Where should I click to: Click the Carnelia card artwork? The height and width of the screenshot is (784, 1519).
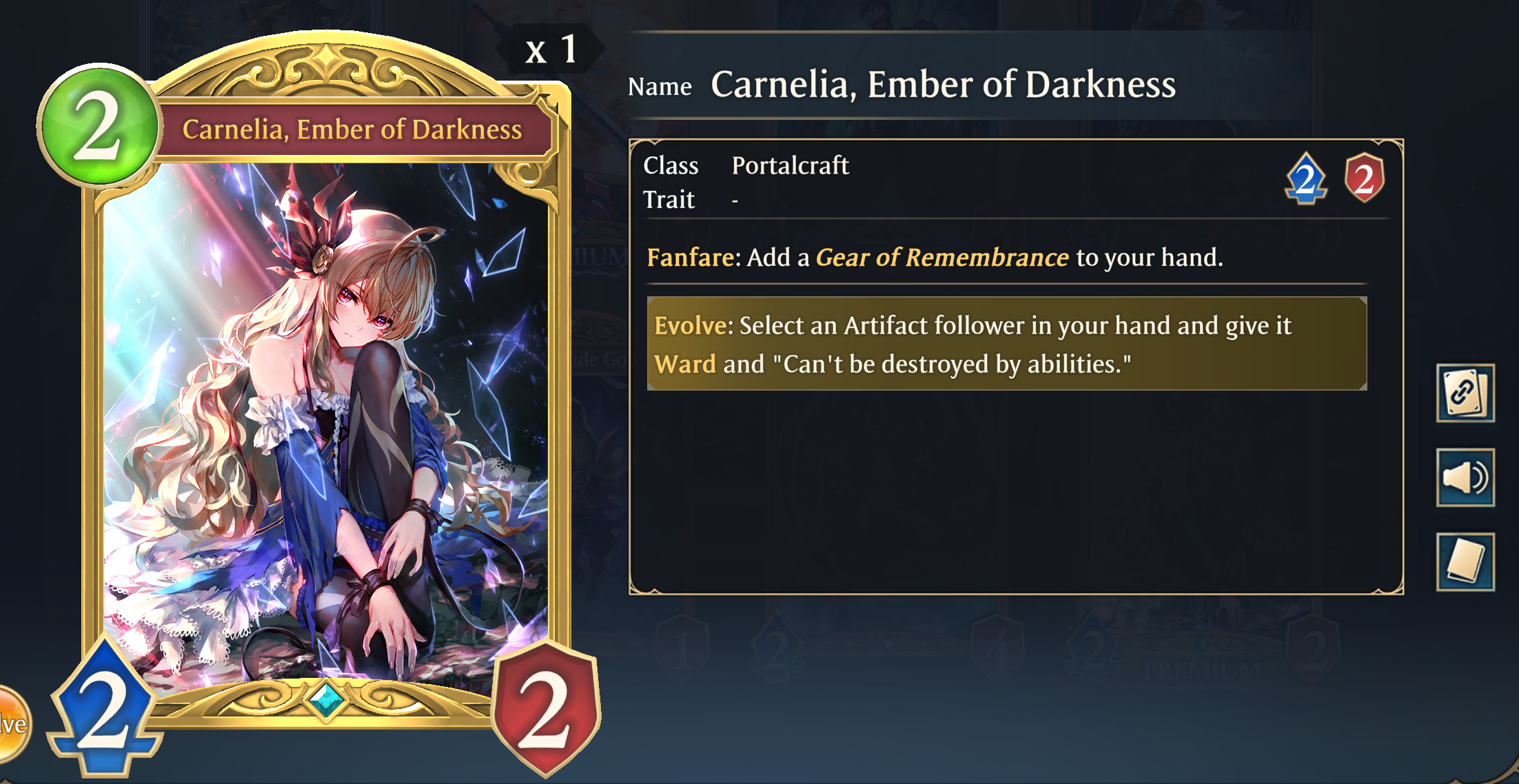[326, 420]
